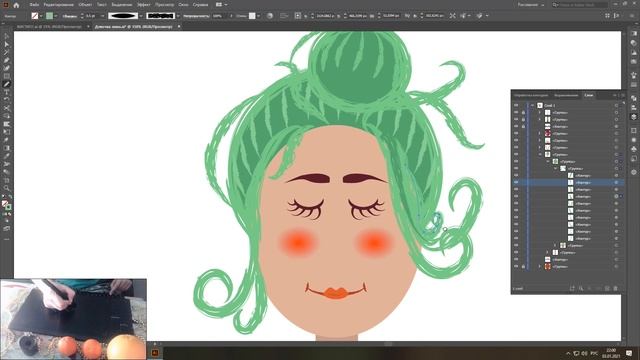The width and height of the screenshot is (640, 360).
Task: Click the Isolate Selected Object icon in control bar
Action: pyautogui.click(x=453, y=16)
